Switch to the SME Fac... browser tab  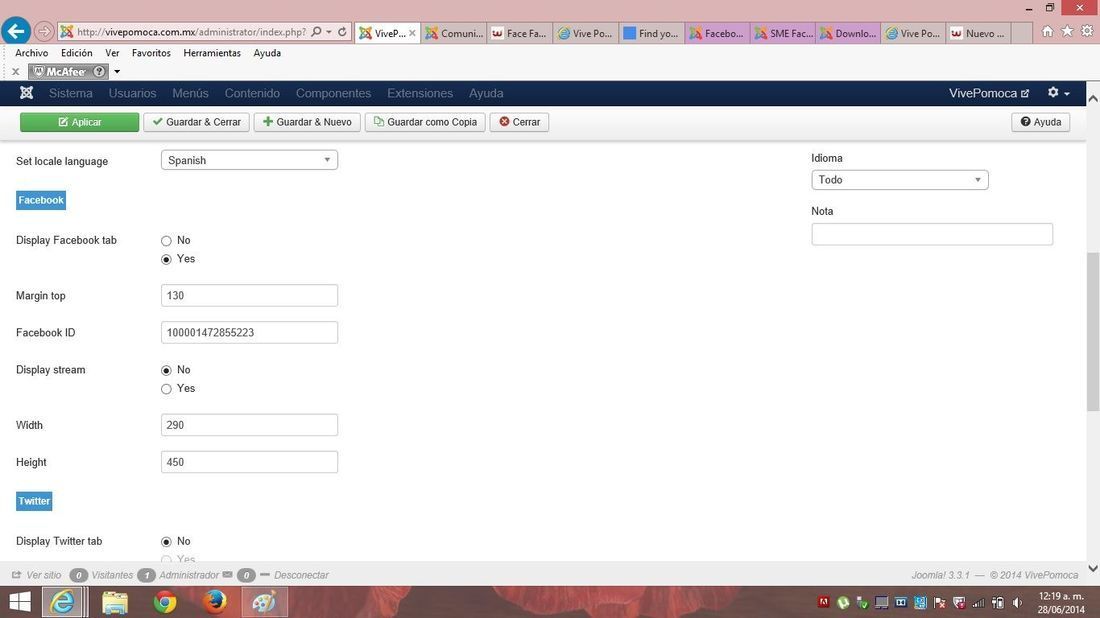pyautogui.click(x=783, y=33)
